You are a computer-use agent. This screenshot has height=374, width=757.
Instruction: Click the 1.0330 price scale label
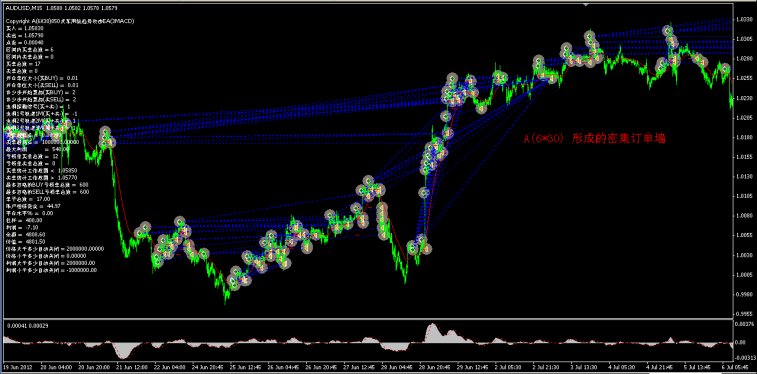tap(744, 20)
